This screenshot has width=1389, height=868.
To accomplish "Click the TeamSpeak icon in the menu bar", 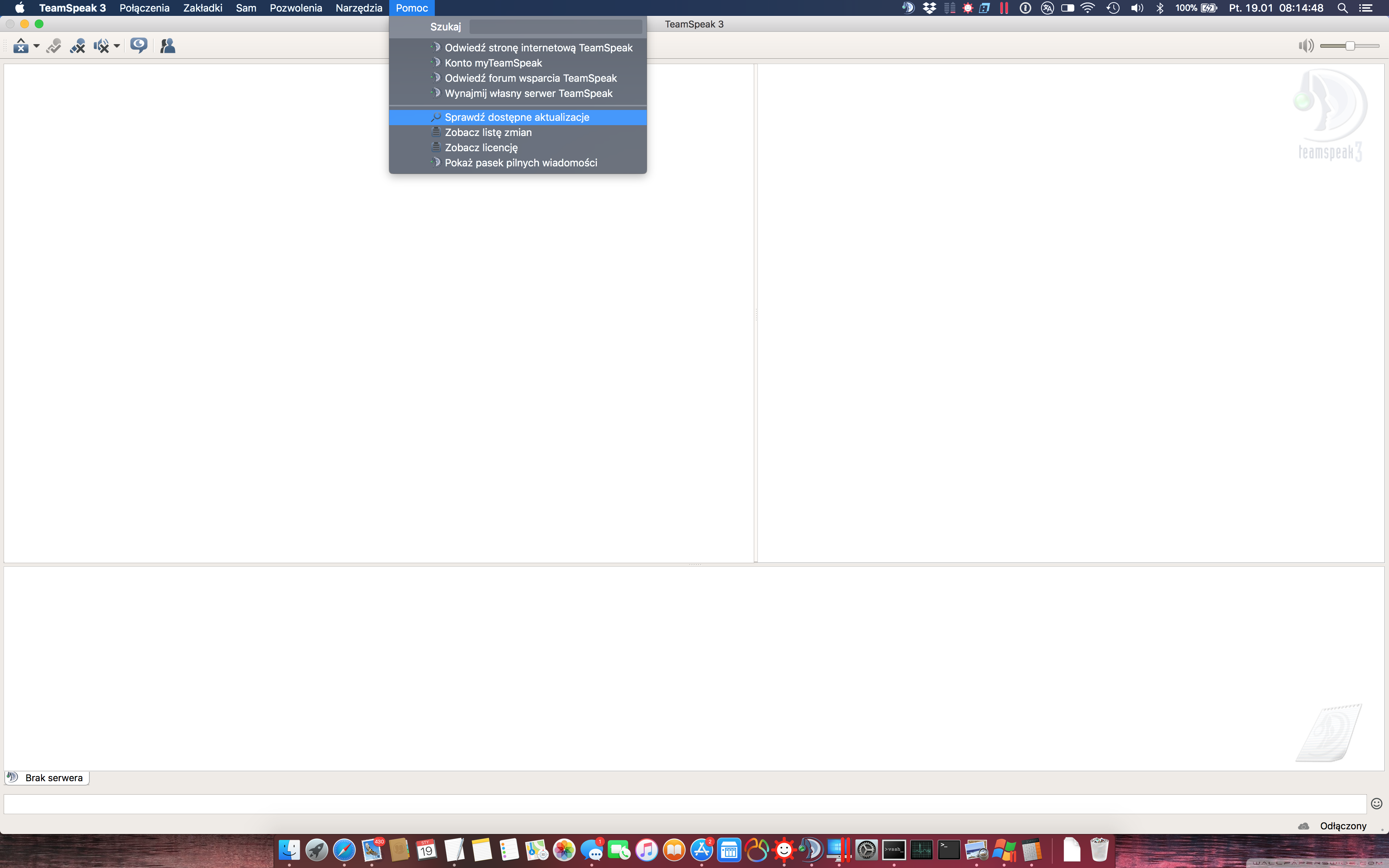I will (x=908, y=8).
